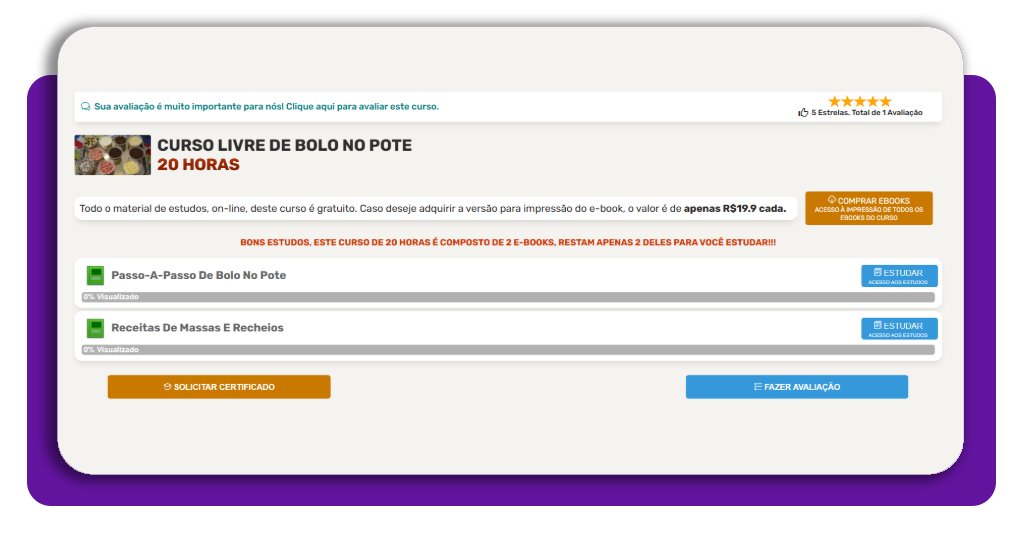
Task: Open Estudar for Receitas De Massas E Recheios
Action: (x=899, y=328)
